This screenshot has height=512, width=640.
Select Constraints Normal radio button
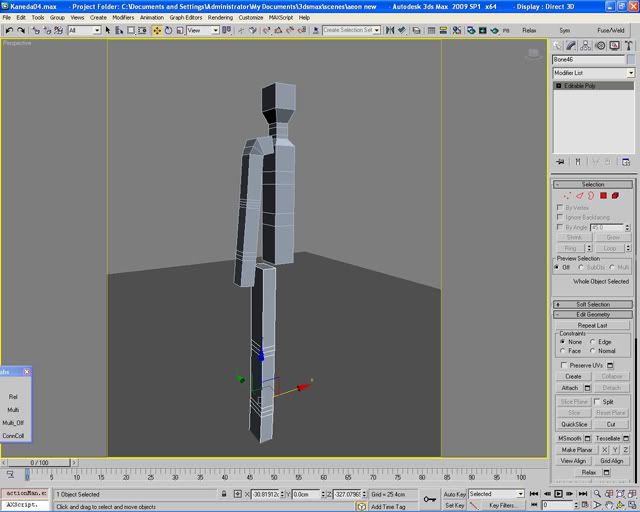(x=593, y=351)
